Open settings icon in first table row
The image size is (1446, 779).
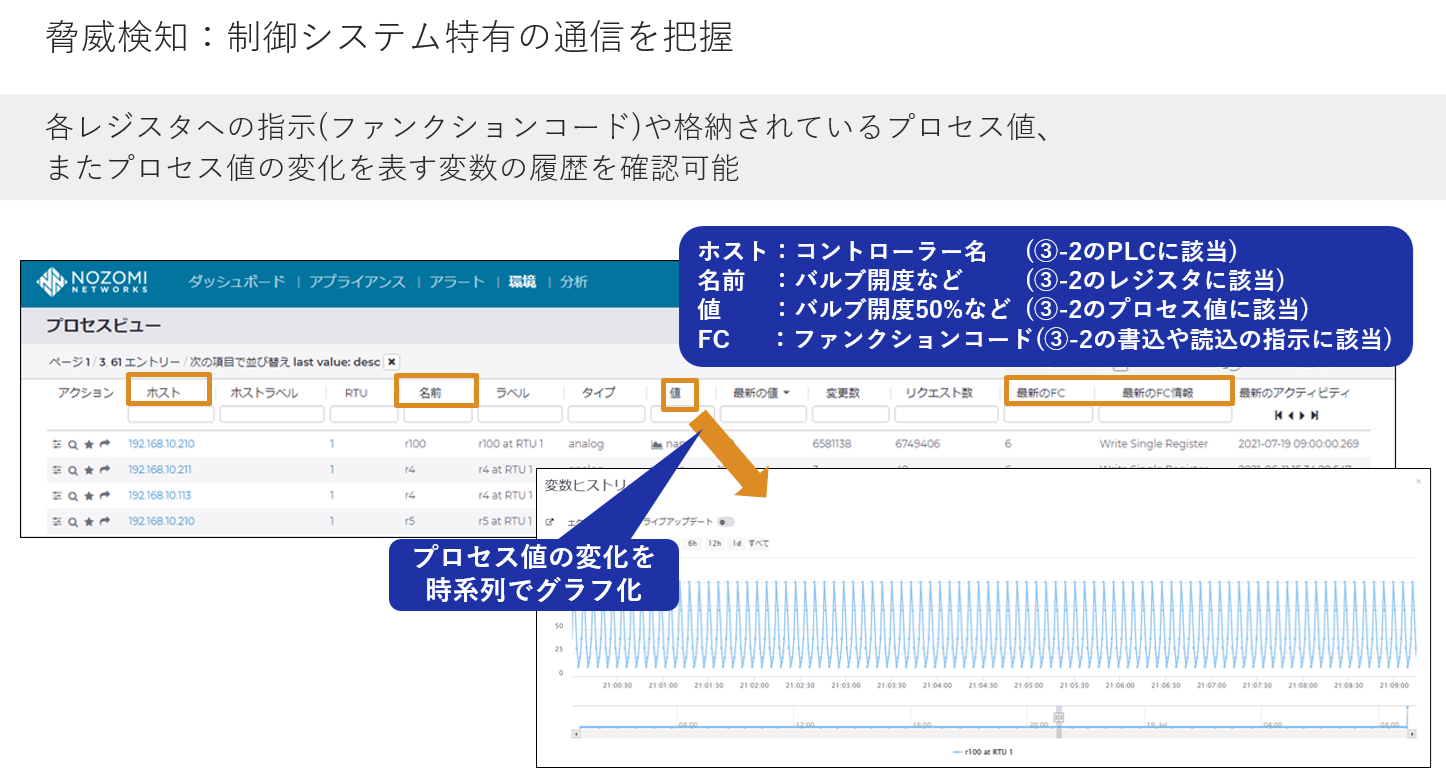(x=57, y=444)
